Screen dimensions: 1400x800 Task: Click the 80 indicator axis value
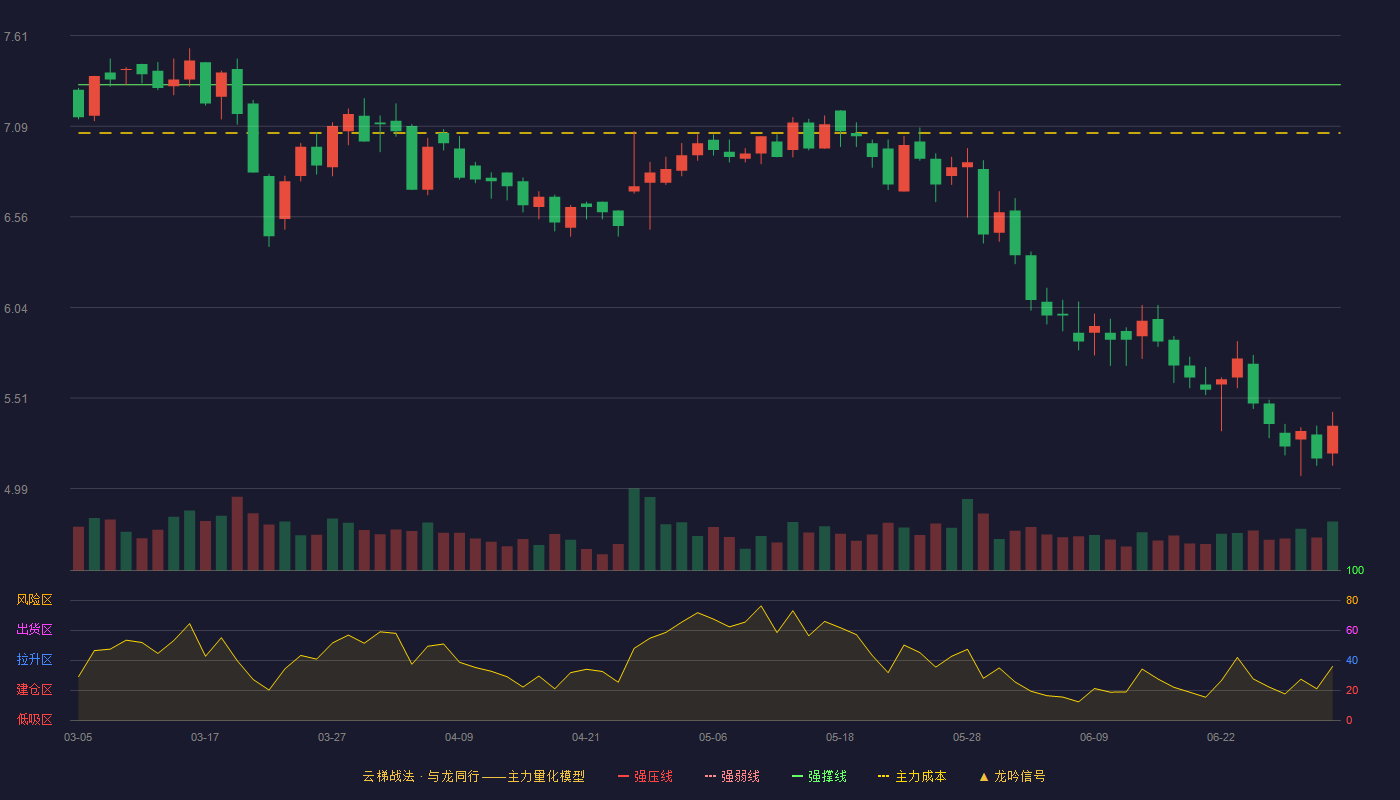pos(1352,600)
